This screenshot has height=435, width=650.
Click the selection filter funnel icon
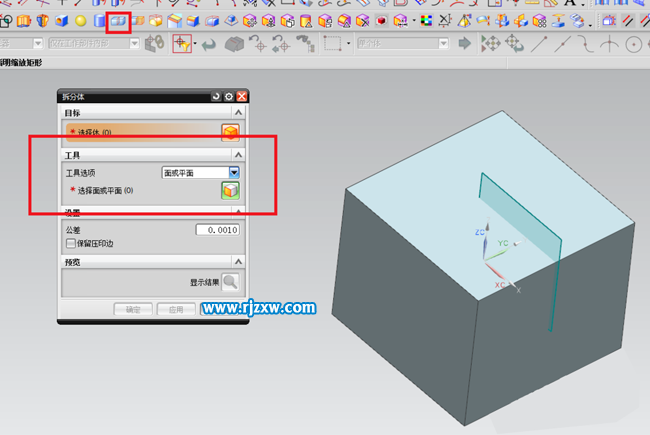click(x=182, y=44)
